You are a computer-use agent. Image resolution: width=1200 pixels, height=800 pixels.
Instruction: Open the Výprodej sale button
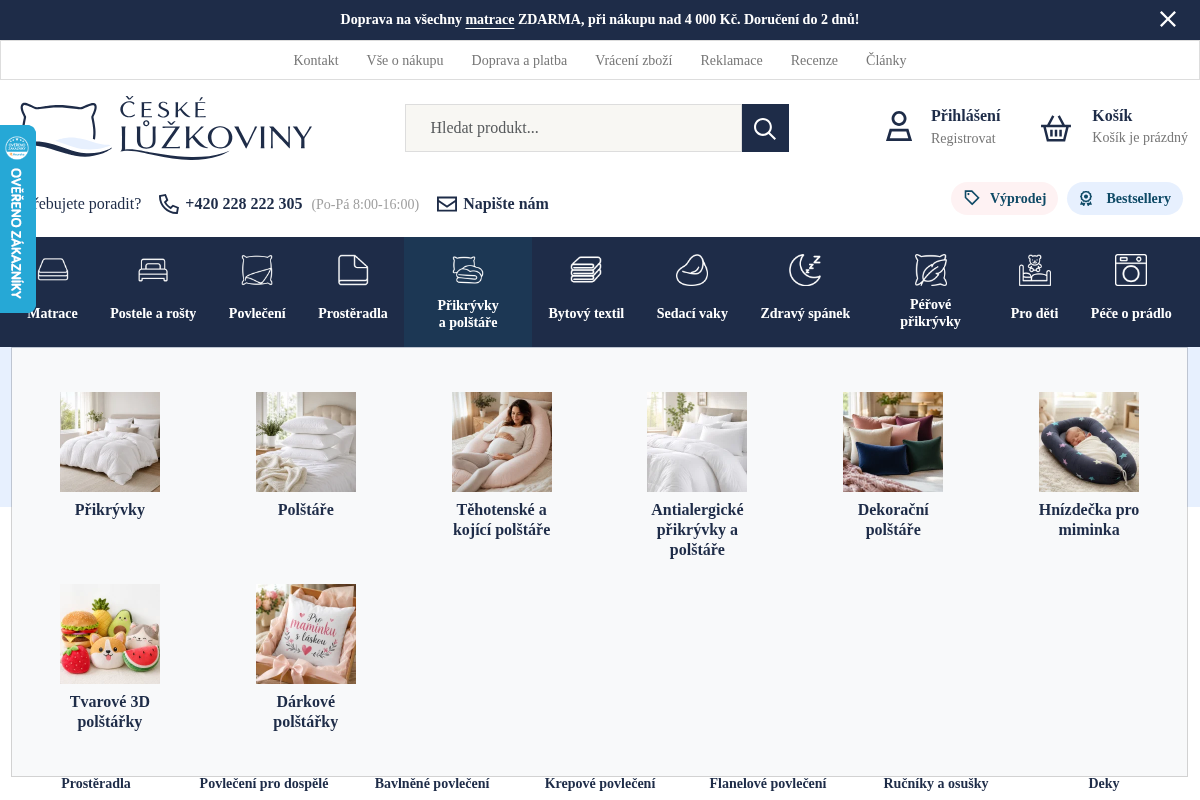(x=1004, y=198)
